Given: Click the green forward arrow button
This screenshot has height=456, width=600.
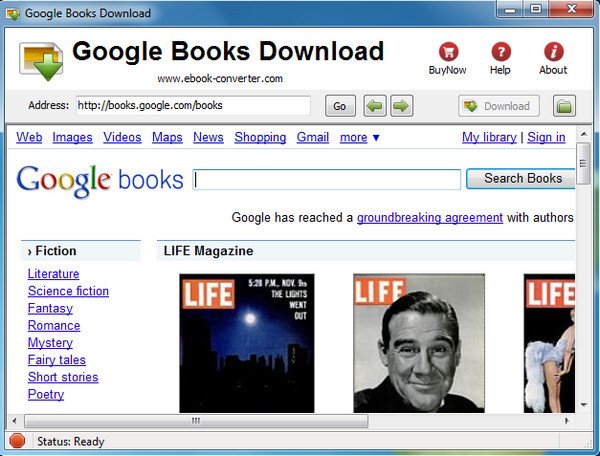Looking at the screenshot, I should [401, 106].
